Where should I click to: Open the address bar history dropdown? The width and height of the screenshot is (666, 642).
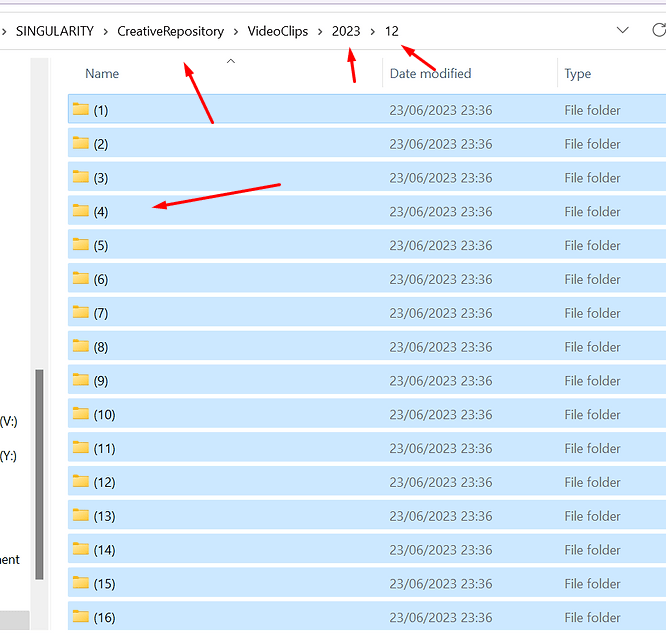tap(622, 30)
